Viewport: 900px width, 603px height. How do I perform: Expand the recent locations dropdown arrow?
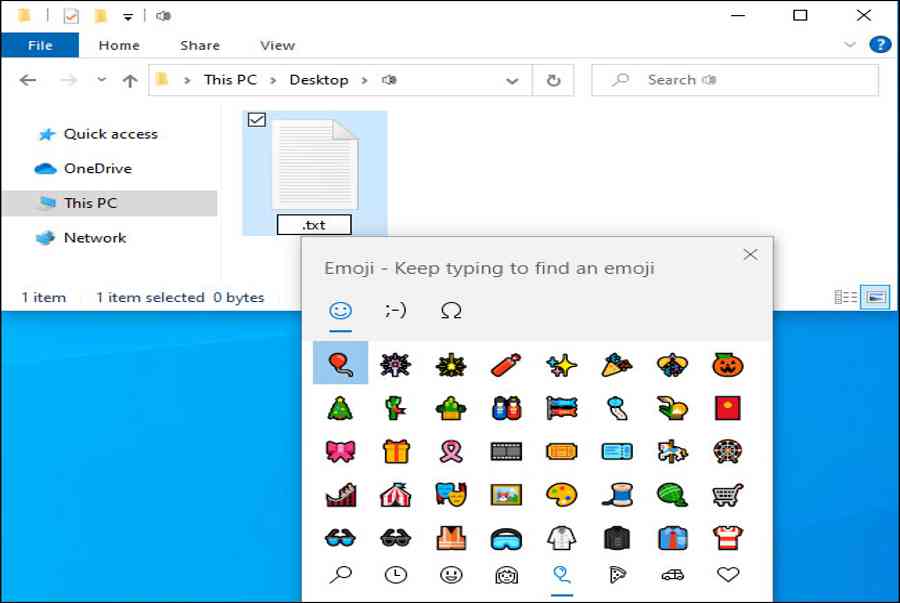(x=102, y=80)
